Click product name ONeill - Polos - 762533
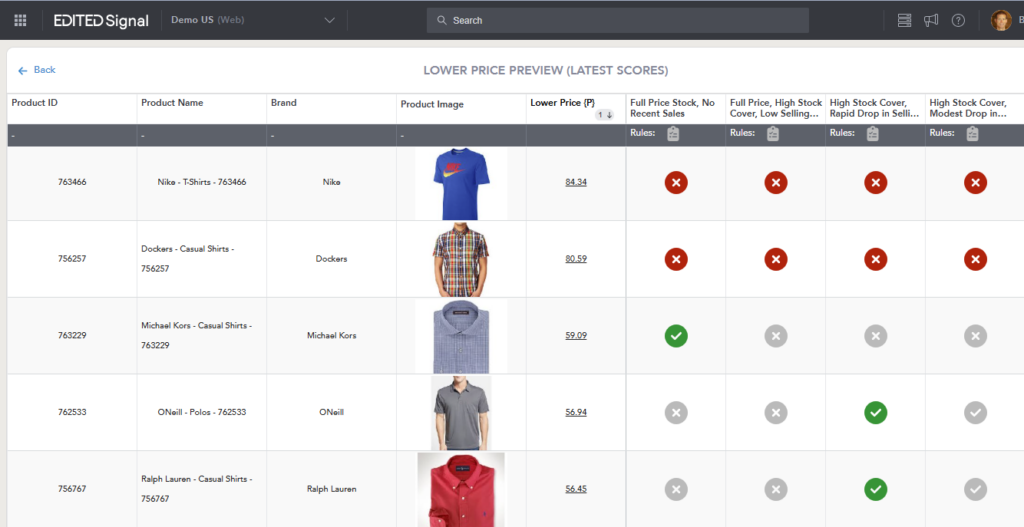Viewport: 1024px width, 527px height. coord(202,412)
